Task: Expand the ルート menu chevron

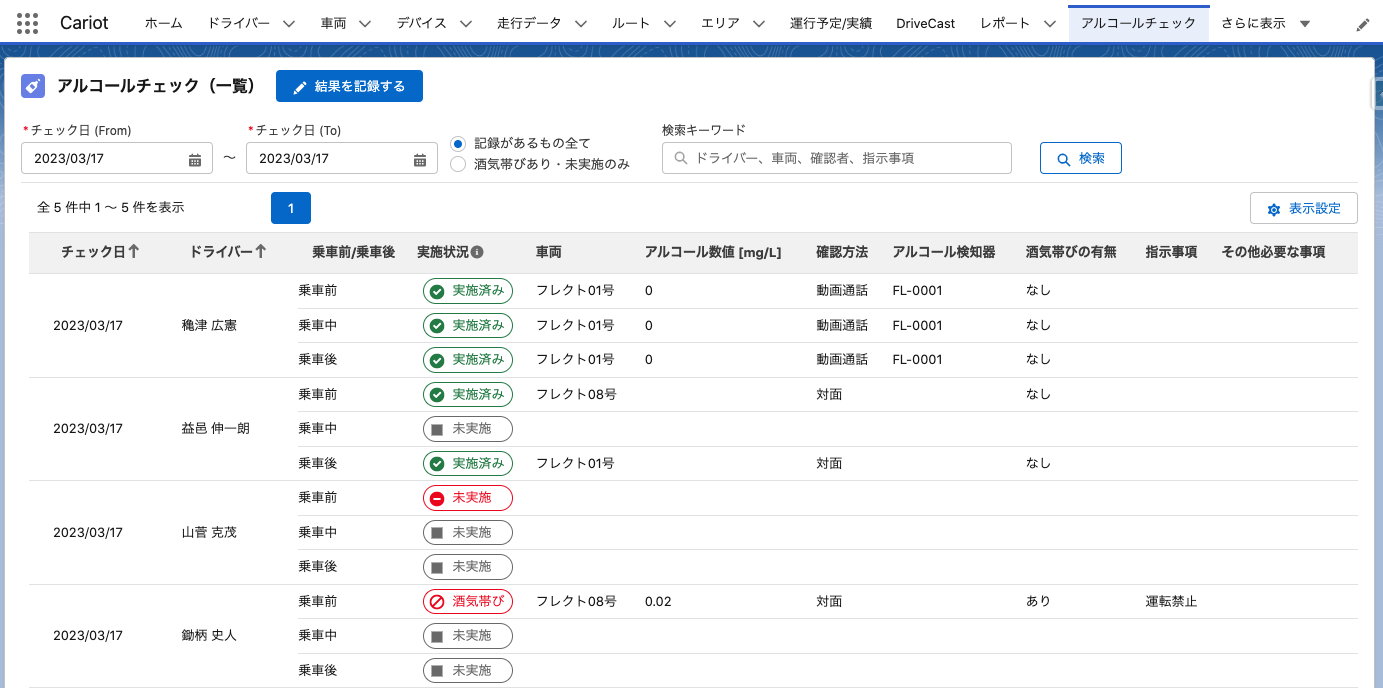Action: coord(669,24)
